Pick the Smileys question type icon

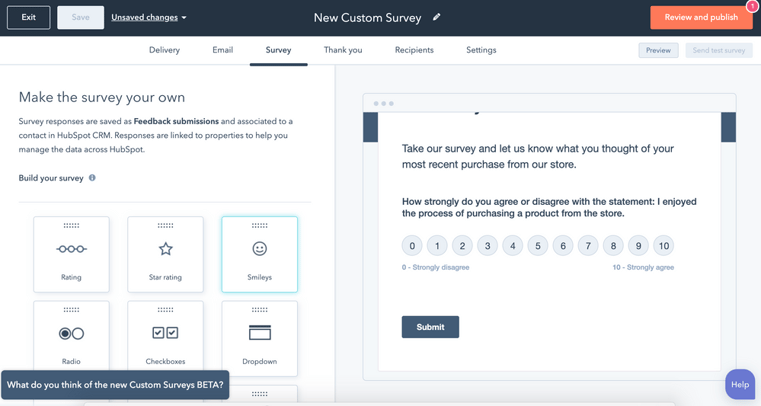click(259, 249)
